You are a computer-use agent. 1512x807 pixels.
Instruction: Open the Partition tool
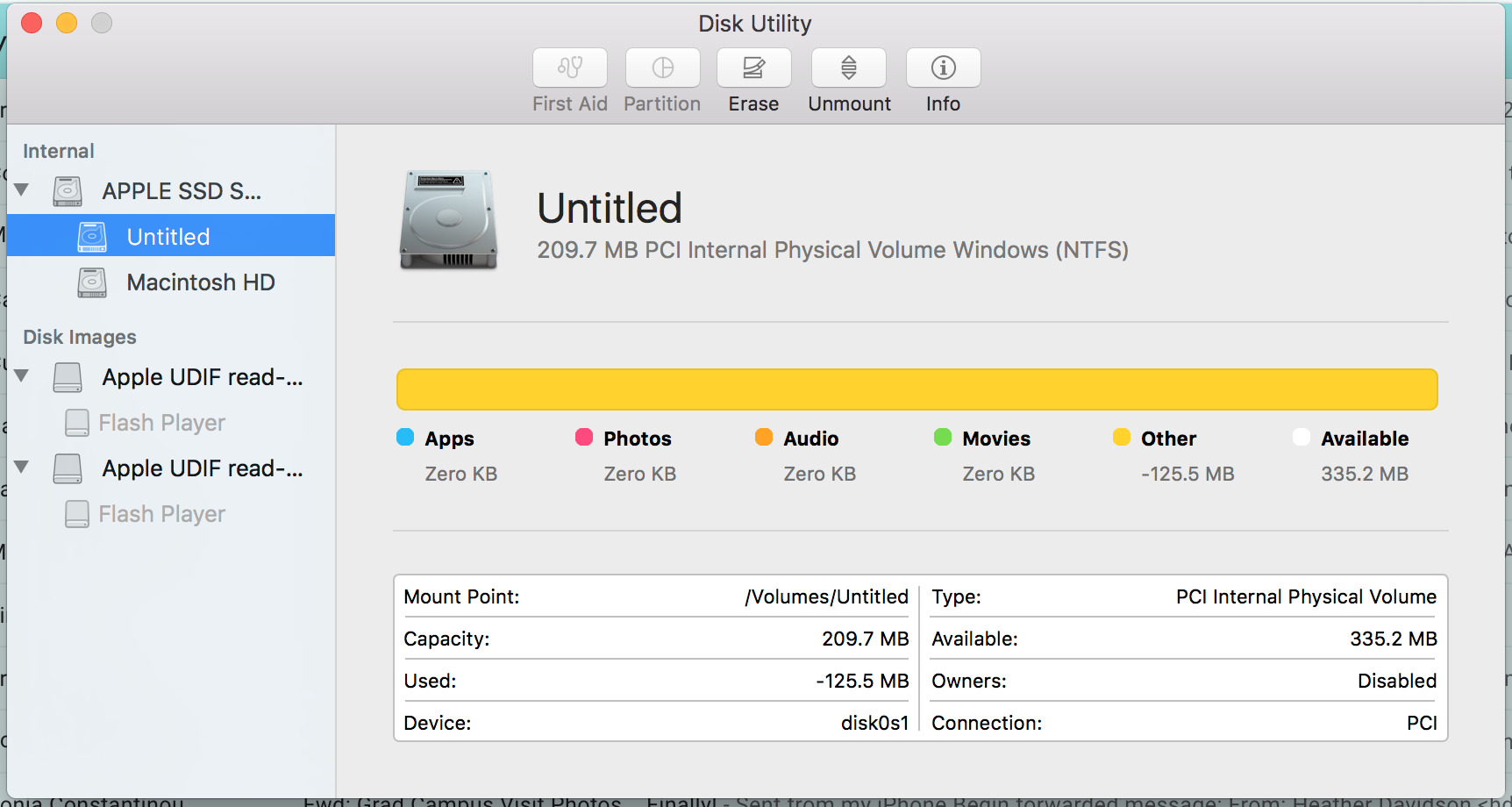662,79
